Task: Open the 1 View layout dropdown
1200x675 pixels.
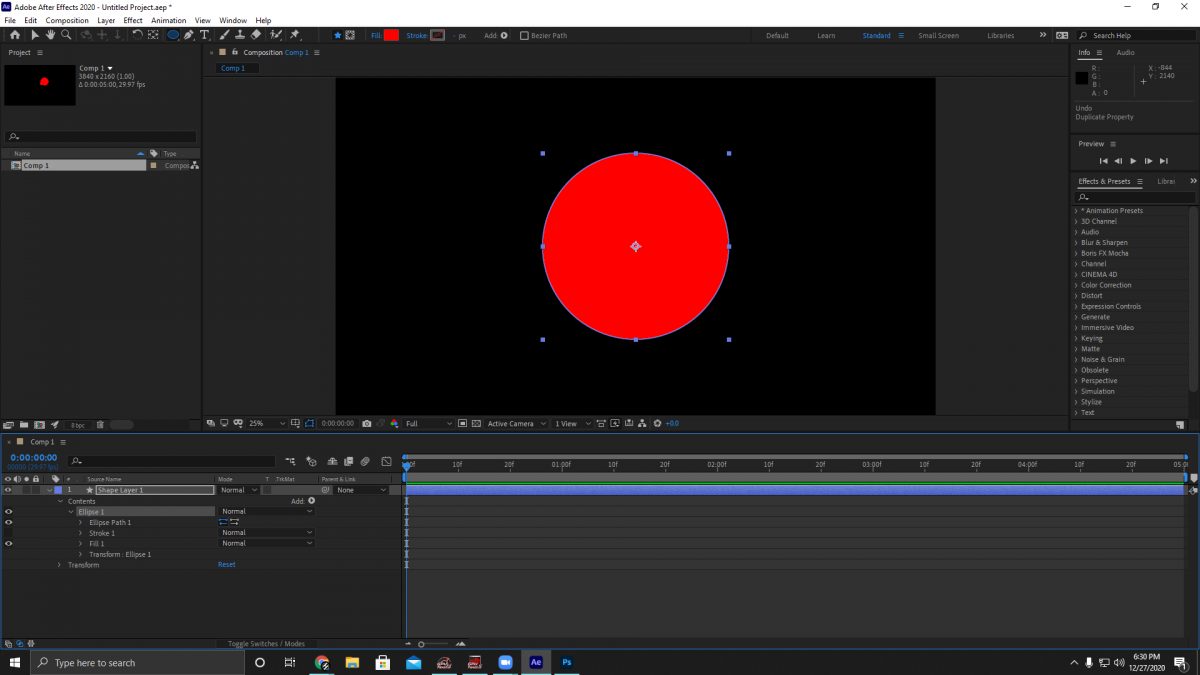Action: pyautogui.click(x=573, y=423)
